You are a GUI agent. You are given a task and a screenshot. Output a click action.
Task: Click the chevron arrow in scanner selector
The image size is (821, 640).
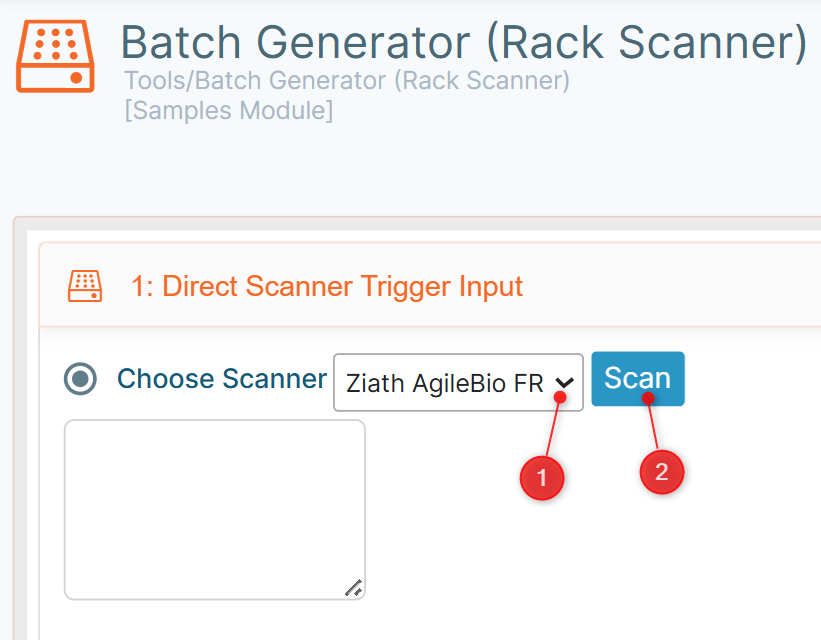(x=564, y=383)
